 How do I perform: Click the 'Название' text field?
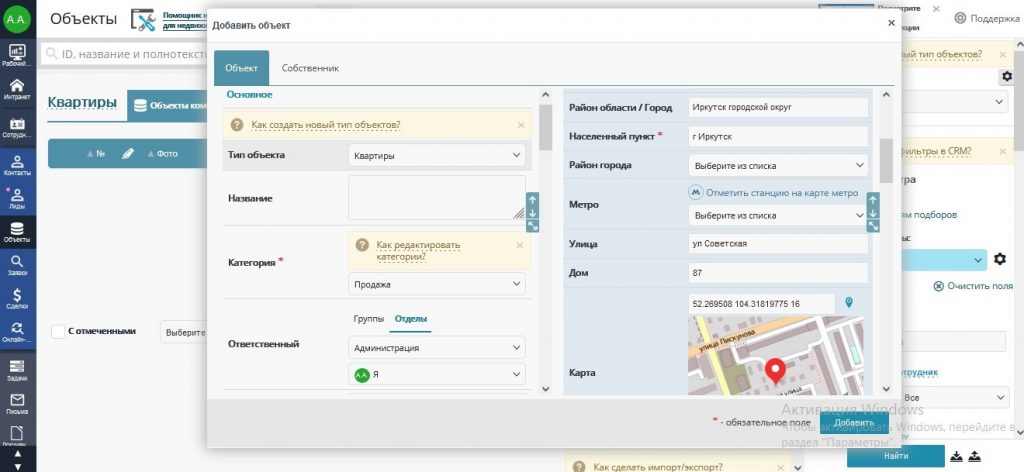pos(436,197)
